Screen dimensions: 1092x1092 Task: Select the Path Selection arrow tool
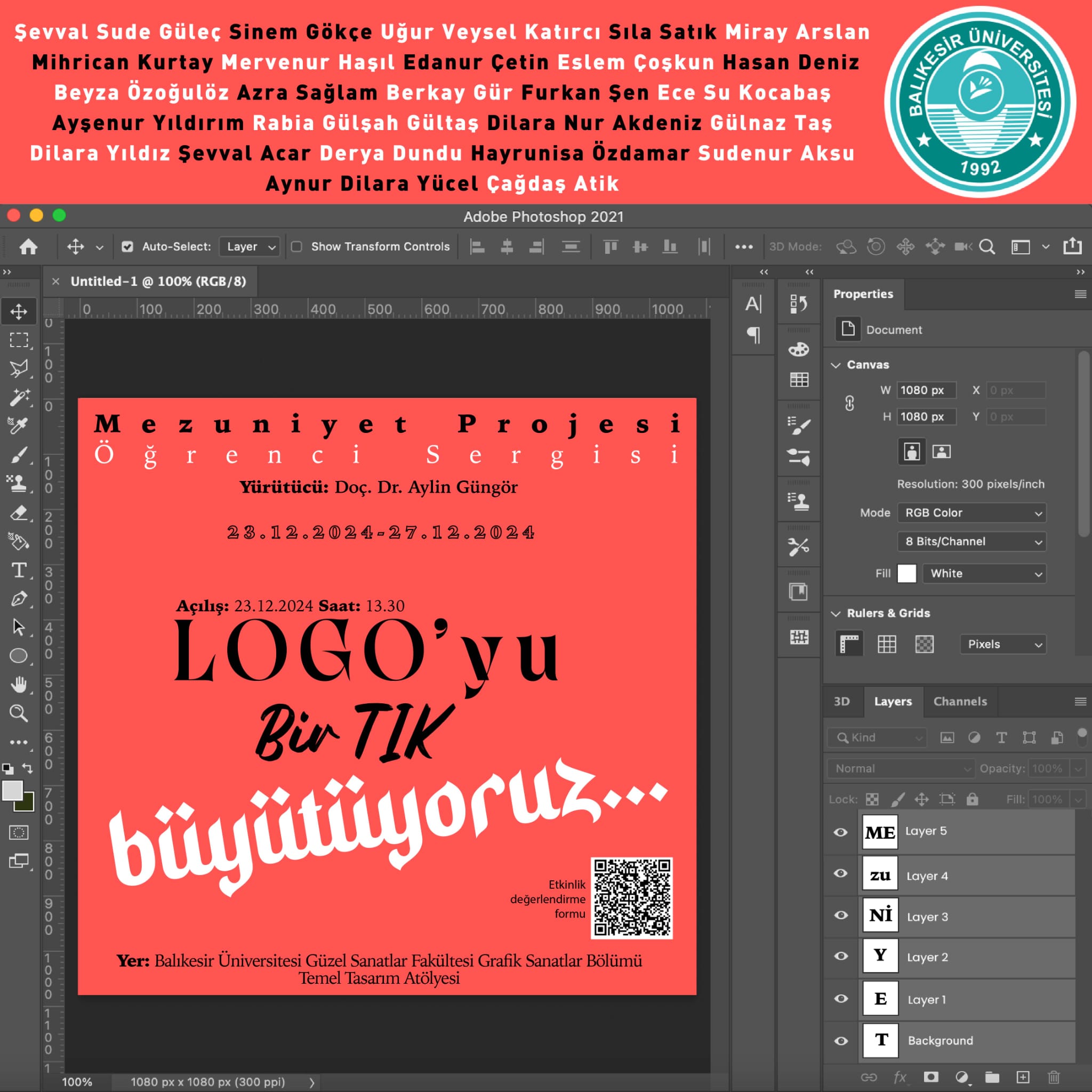(x=19, y=627)
